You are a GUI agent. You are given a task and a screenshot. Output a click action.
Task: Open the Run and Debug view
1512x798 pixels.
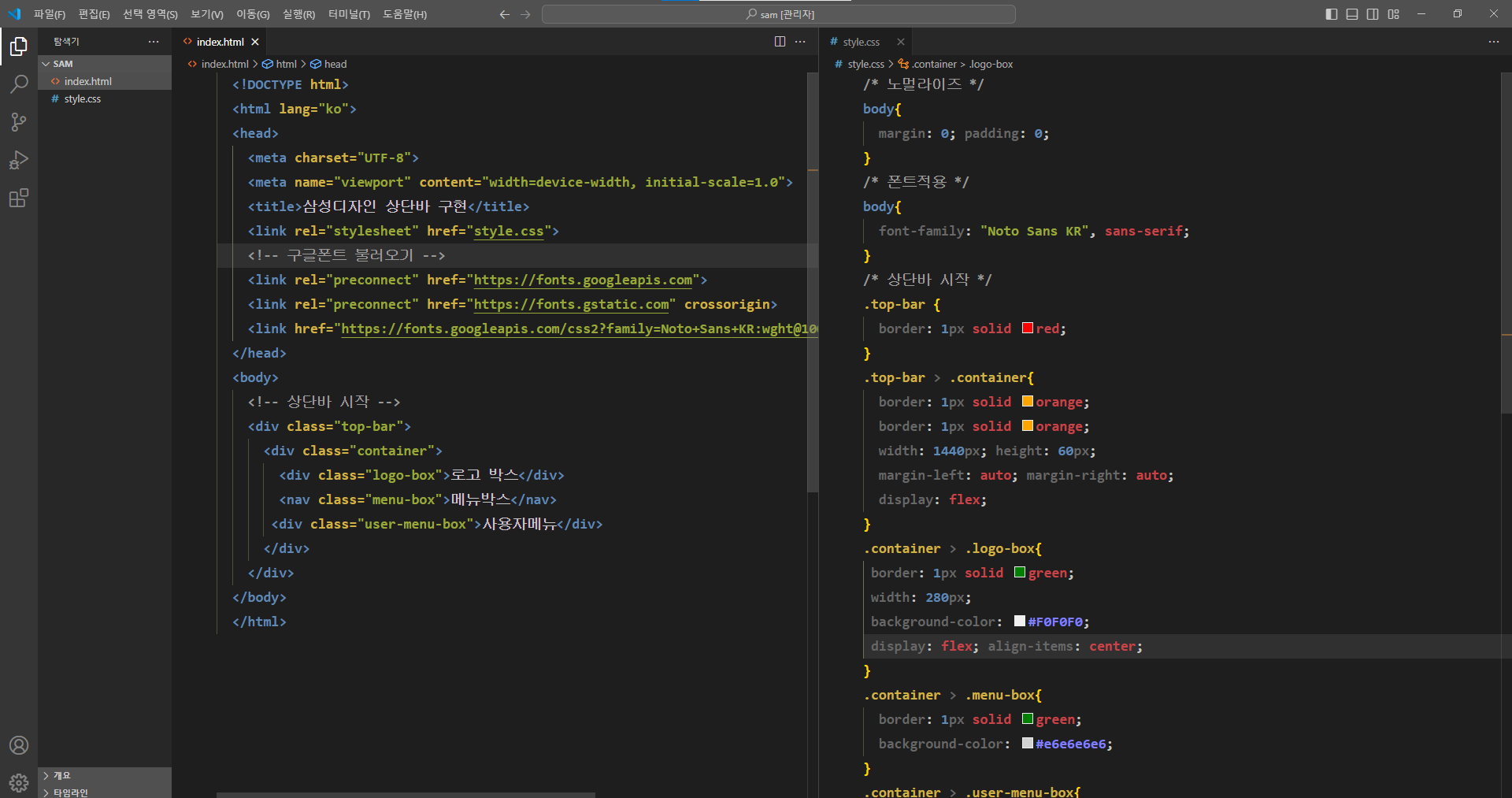coord(19,160)
